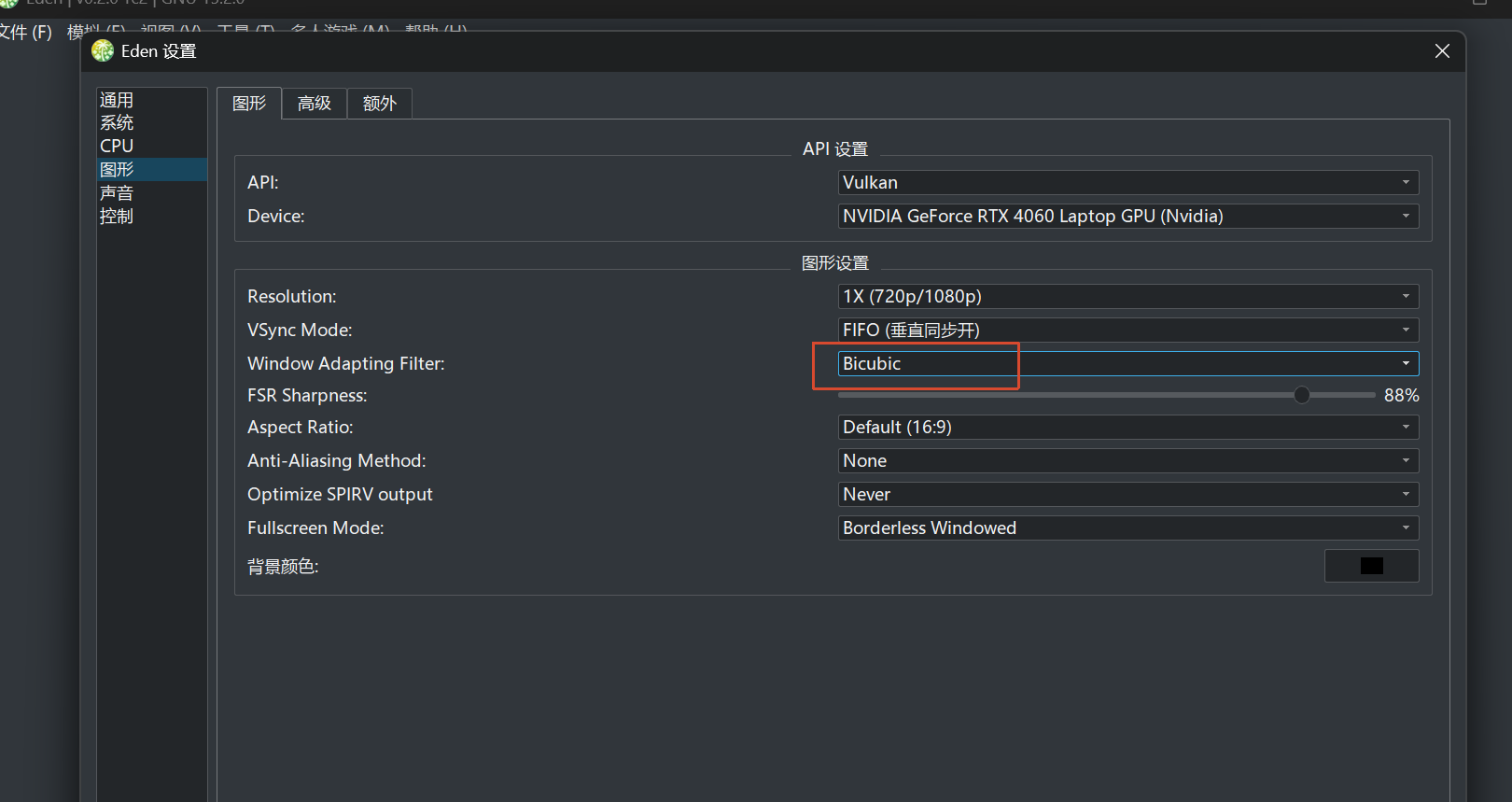The width and height of the screenshot is (1512, 802).
Task: Open the API dropdown showing Vulkan
Action: tap(1128, 183)
